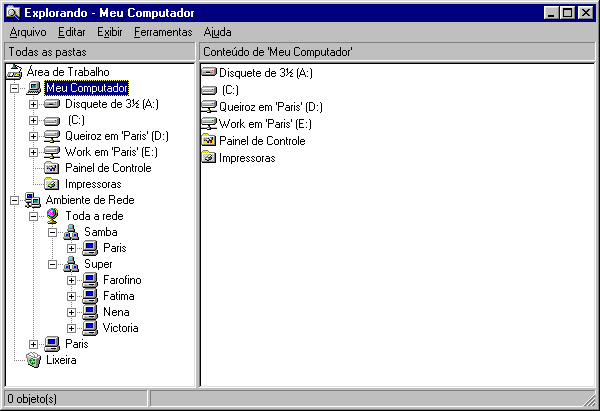Click the Farofino computer icon
This screenshot has width=600, height=411.
tap(90, 280)
